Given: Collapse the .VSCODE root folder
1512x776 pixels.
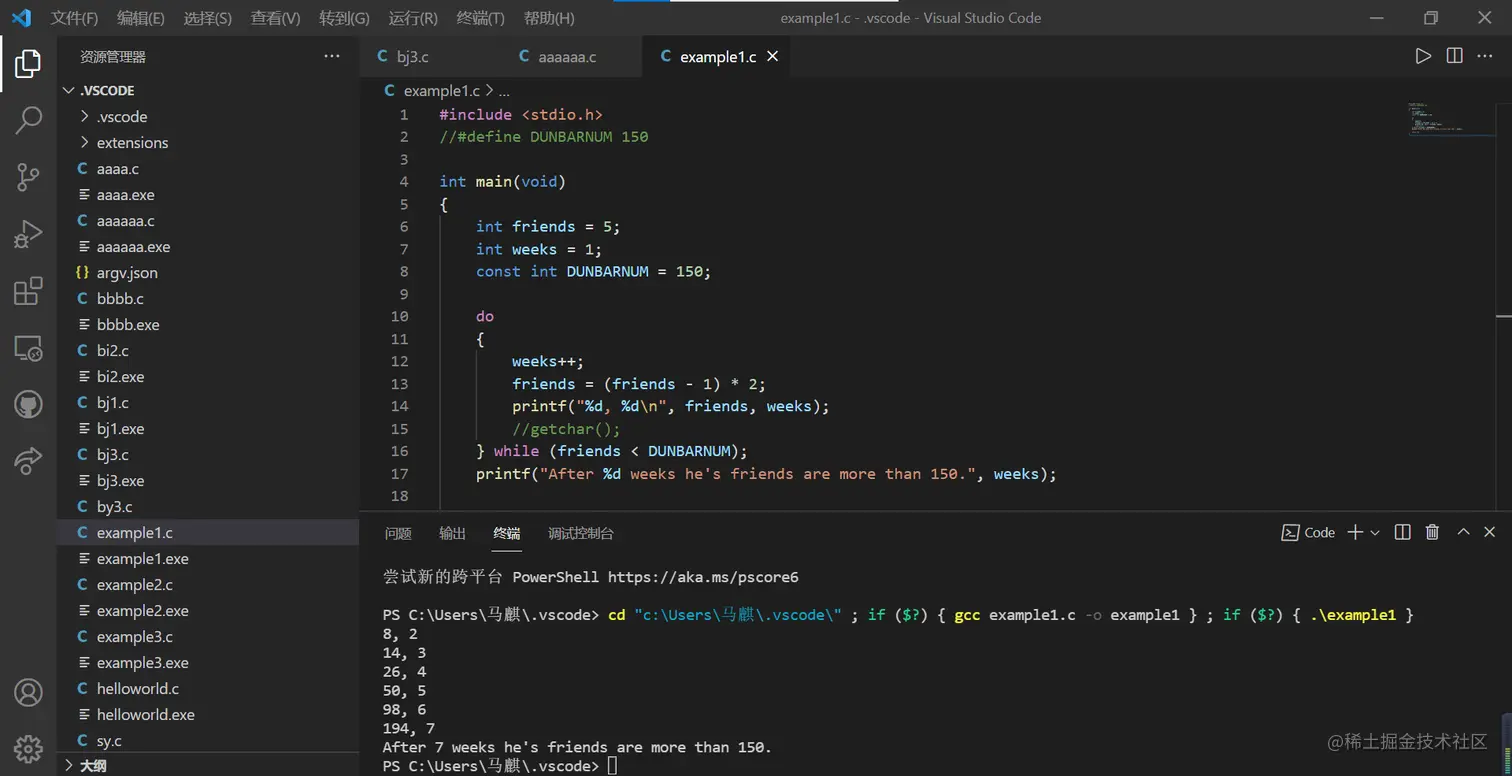Looking at the screenshot, I should [x=68, y=90].
